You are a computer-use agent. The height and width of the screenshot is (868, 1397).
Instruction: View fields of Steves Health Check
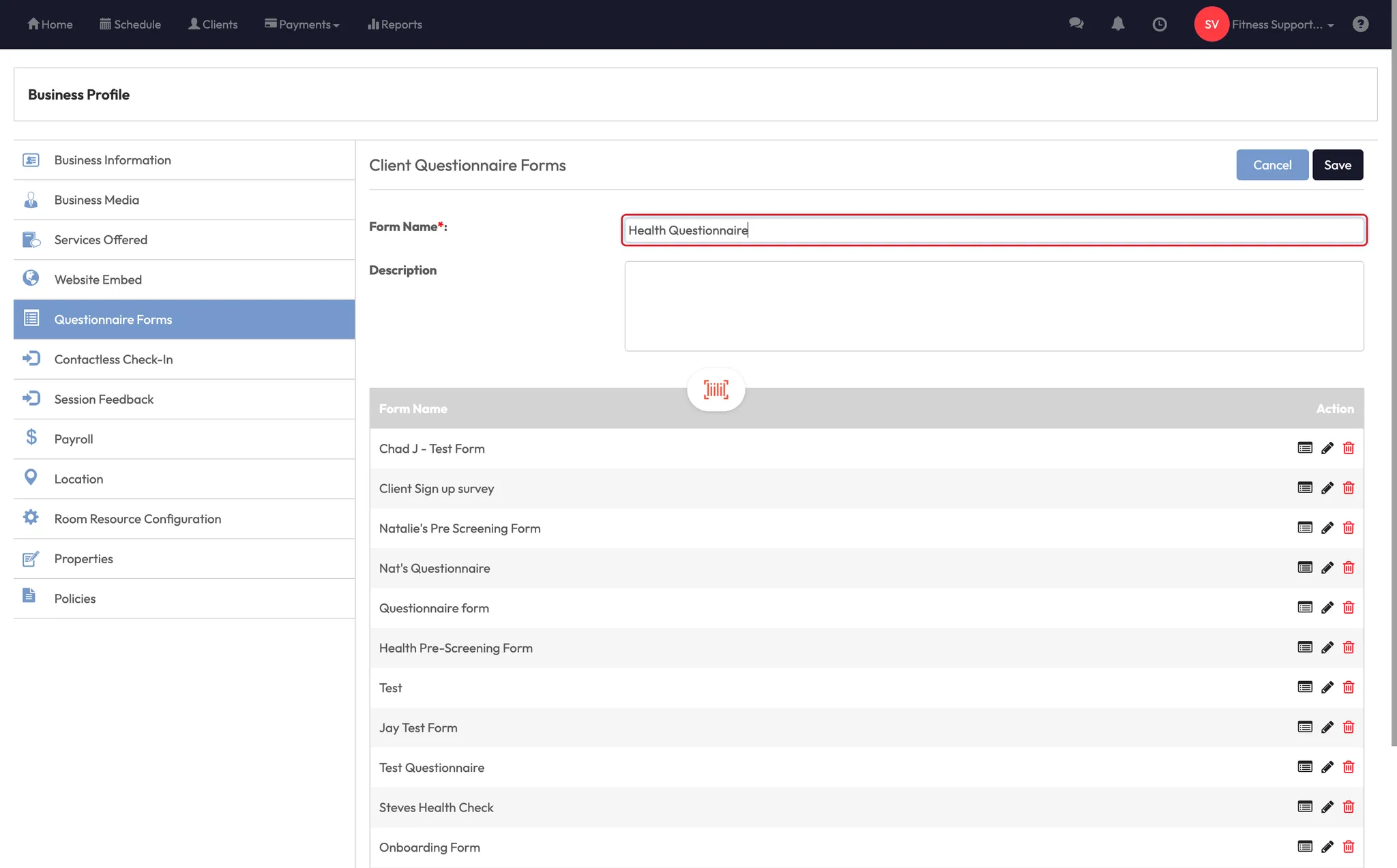click(1304, 807)
